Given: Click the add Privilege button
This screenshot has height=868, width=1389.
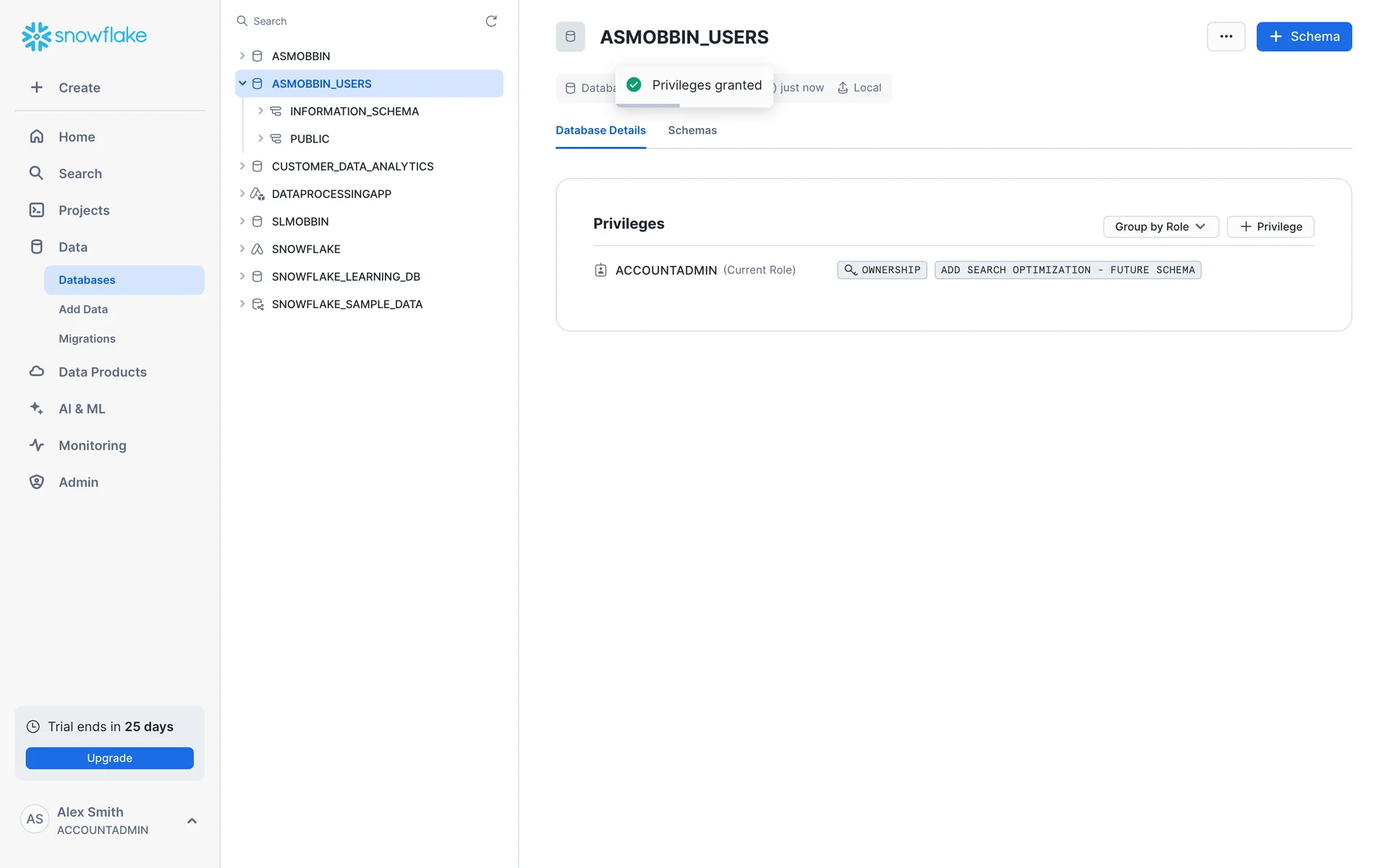Looking at the screenshot, I should [1270, 226].
